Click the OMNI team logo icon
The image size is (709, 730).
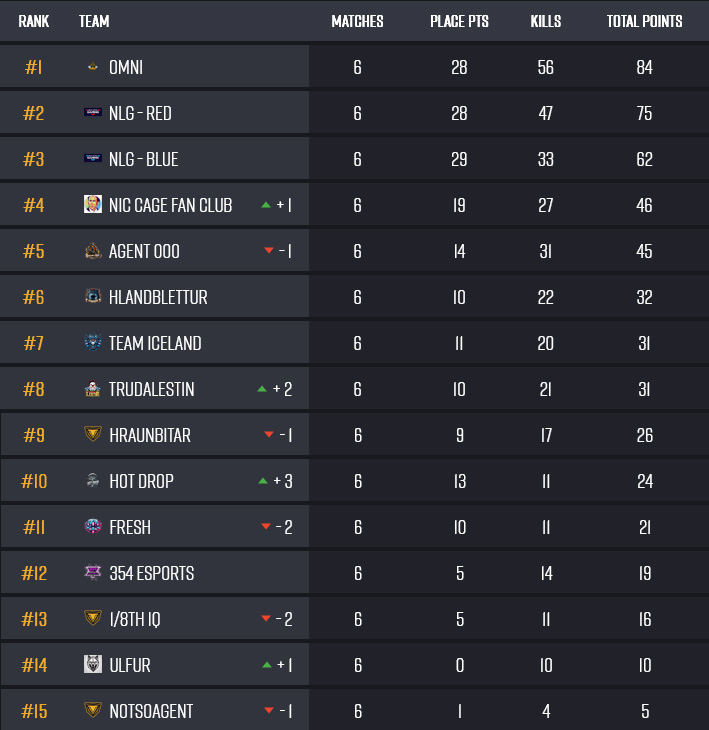(x=93, y=67)
